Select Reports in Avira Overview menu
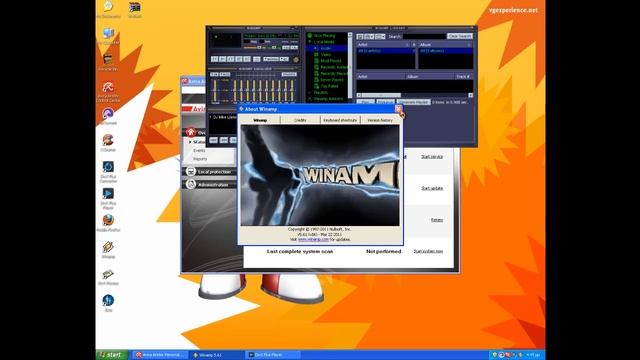640x360 pixels. click(x=200, y=159)
